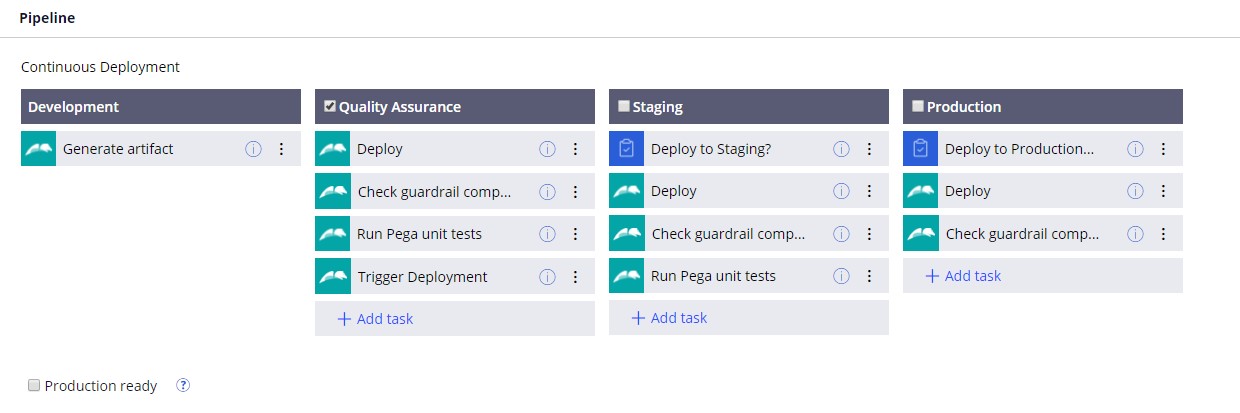The width and height of the screenshot is (1240, 413).
Task: Click clipboard icon on Deploy to Production task
Action: coord(920,149)
